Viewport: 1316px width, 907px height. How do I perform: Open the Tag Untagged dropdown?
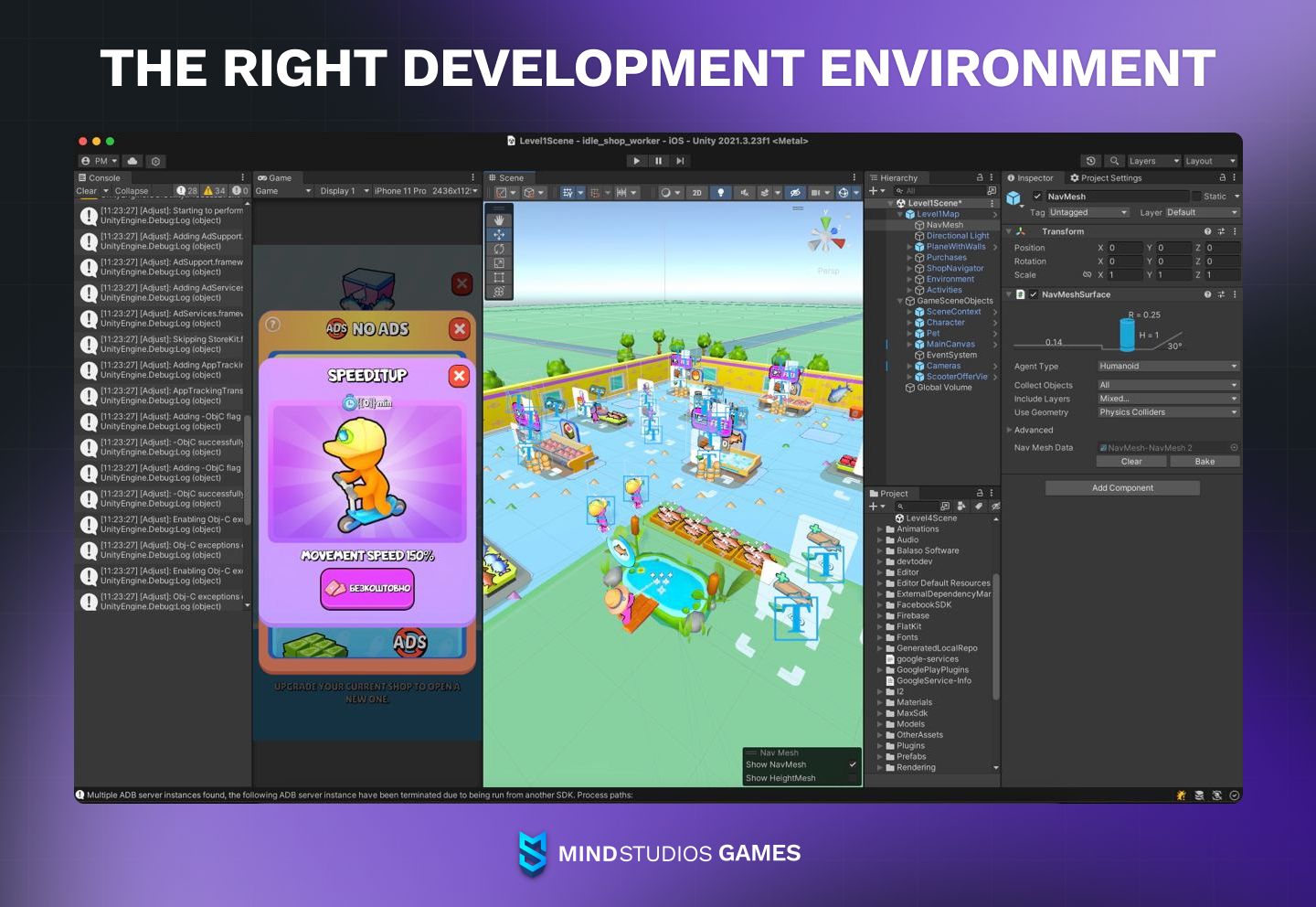(1088, 212)
